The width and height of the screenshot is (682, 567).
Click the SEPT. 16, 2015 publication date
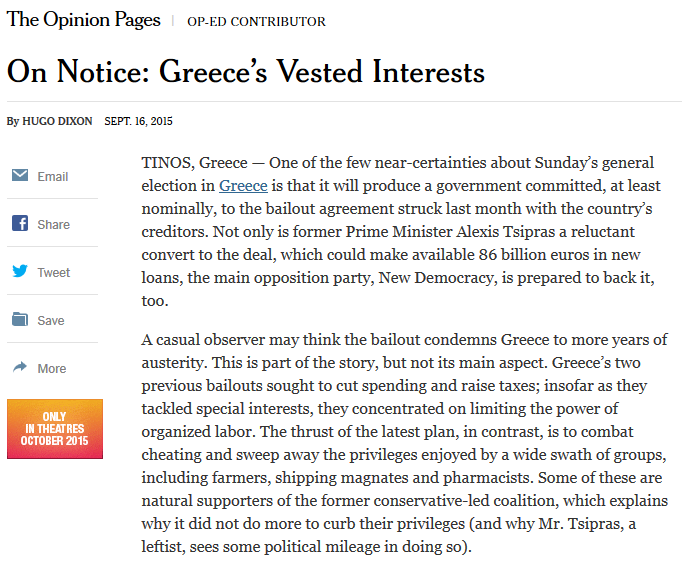pyautogui.click(x=138, y=121)
